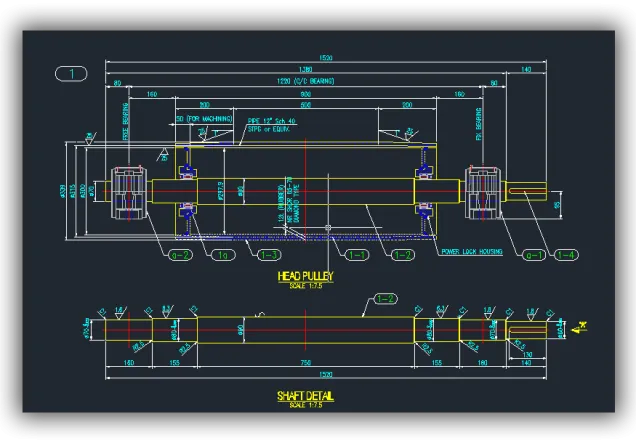The image size is (636, 443).
Task: Select the 130 keyway dimension in shaft detail
Action: coord(527,355)
